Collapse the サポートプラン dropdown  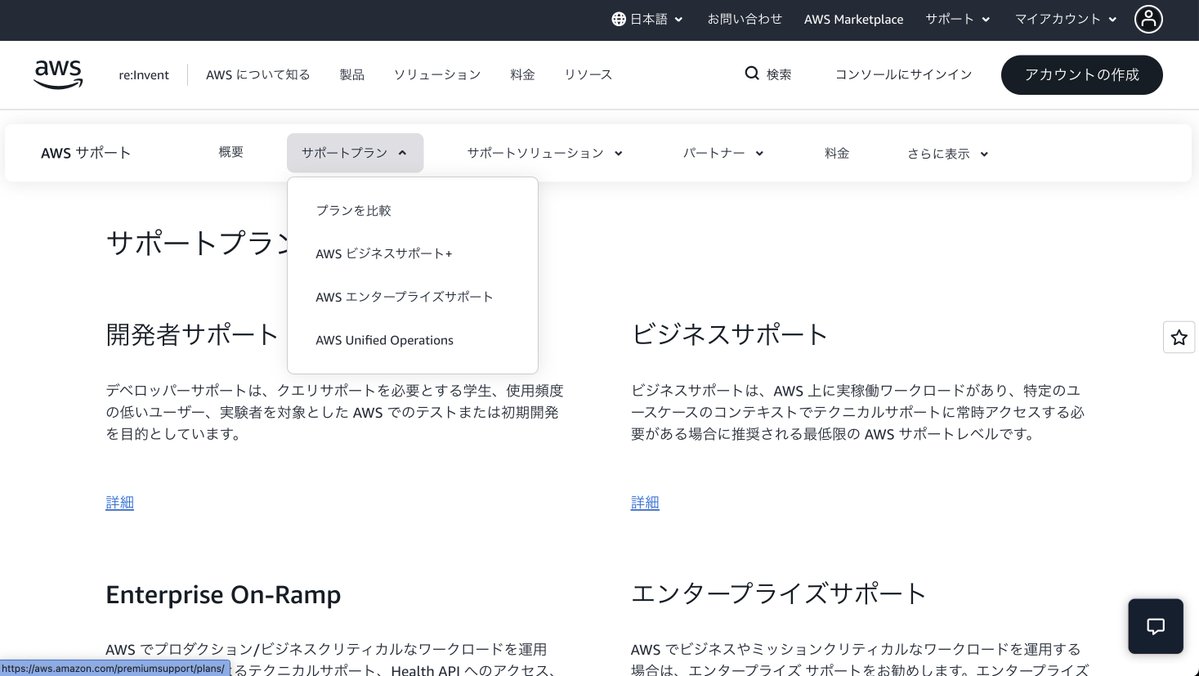(x=355, y=153)
